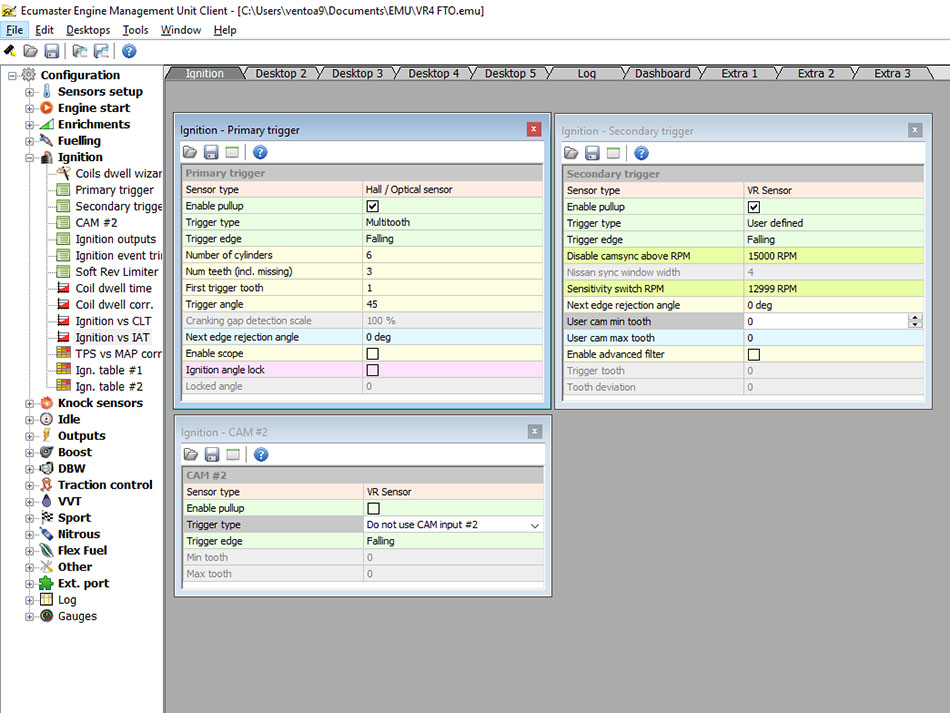Open file icon in Secondary trigger panel
The image size is (950, 713).
[x=571, y=153]
